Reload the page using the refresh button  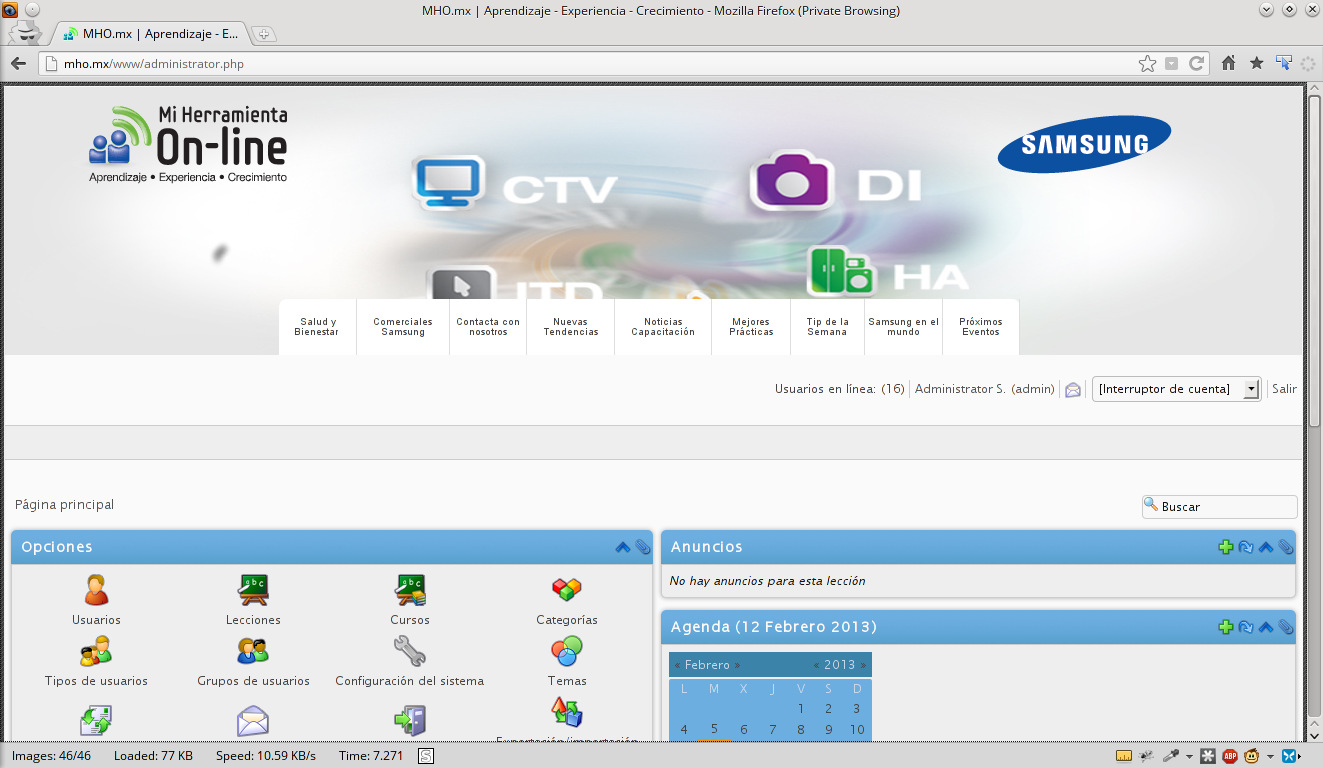click(x=1197, y=63)
